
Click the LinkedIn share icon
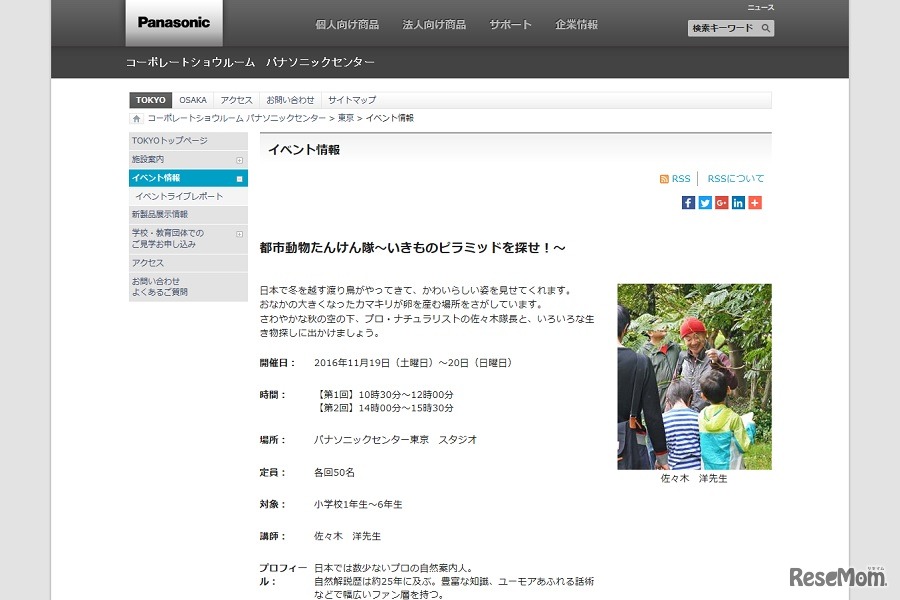(x=738, y=202)
